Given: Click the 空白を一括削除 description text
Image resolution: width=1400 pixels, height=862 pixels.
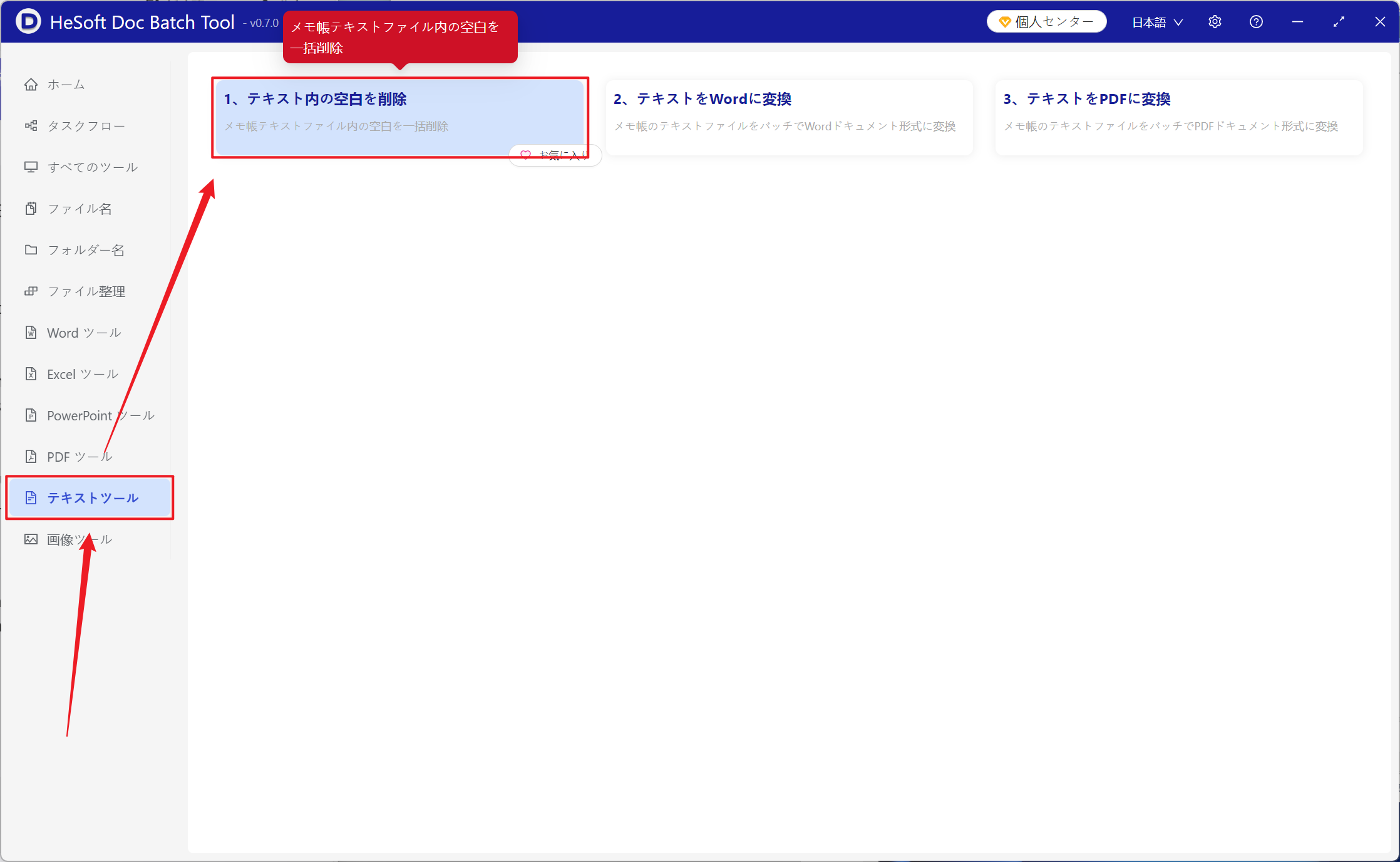Looking at the screenshot, I should (x=336, y=127).
